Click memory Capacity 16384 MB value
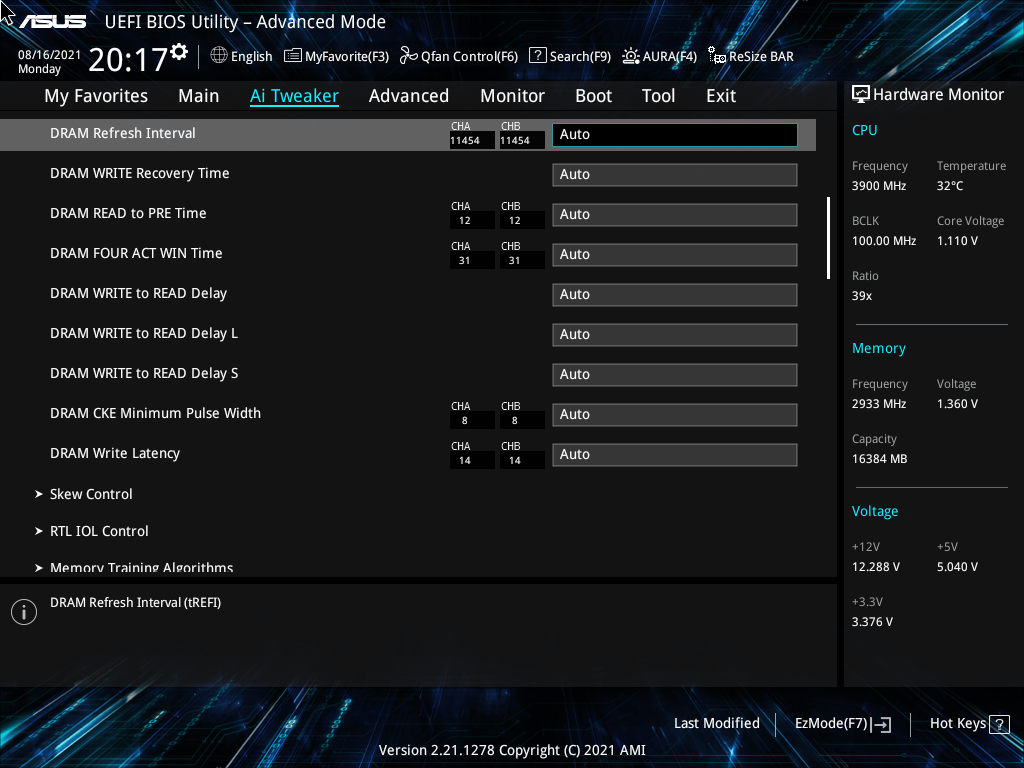 pos(879,459)
